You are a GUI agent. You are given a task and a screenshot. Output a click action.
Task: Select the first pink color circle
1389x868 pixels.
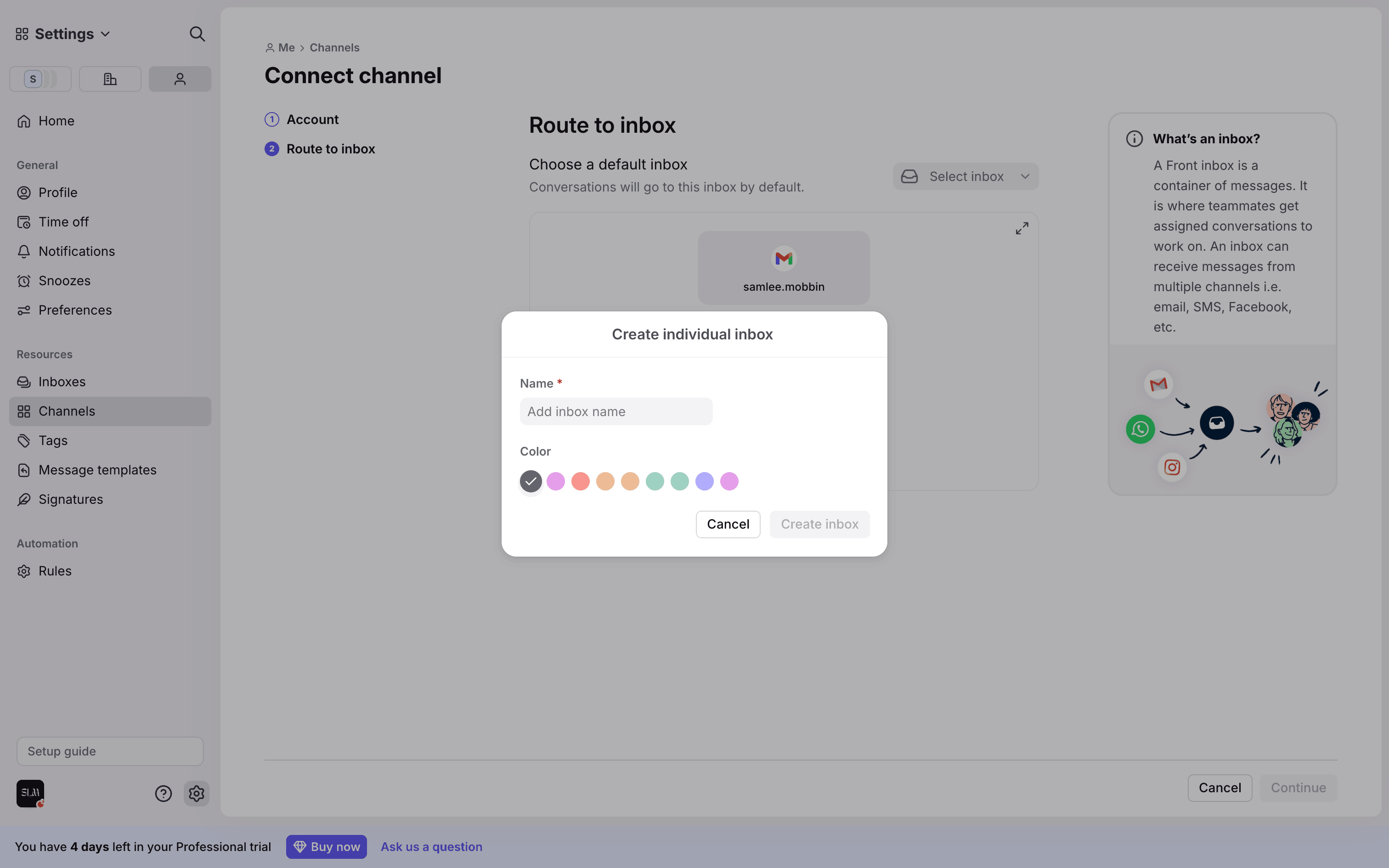pos(556,481)
